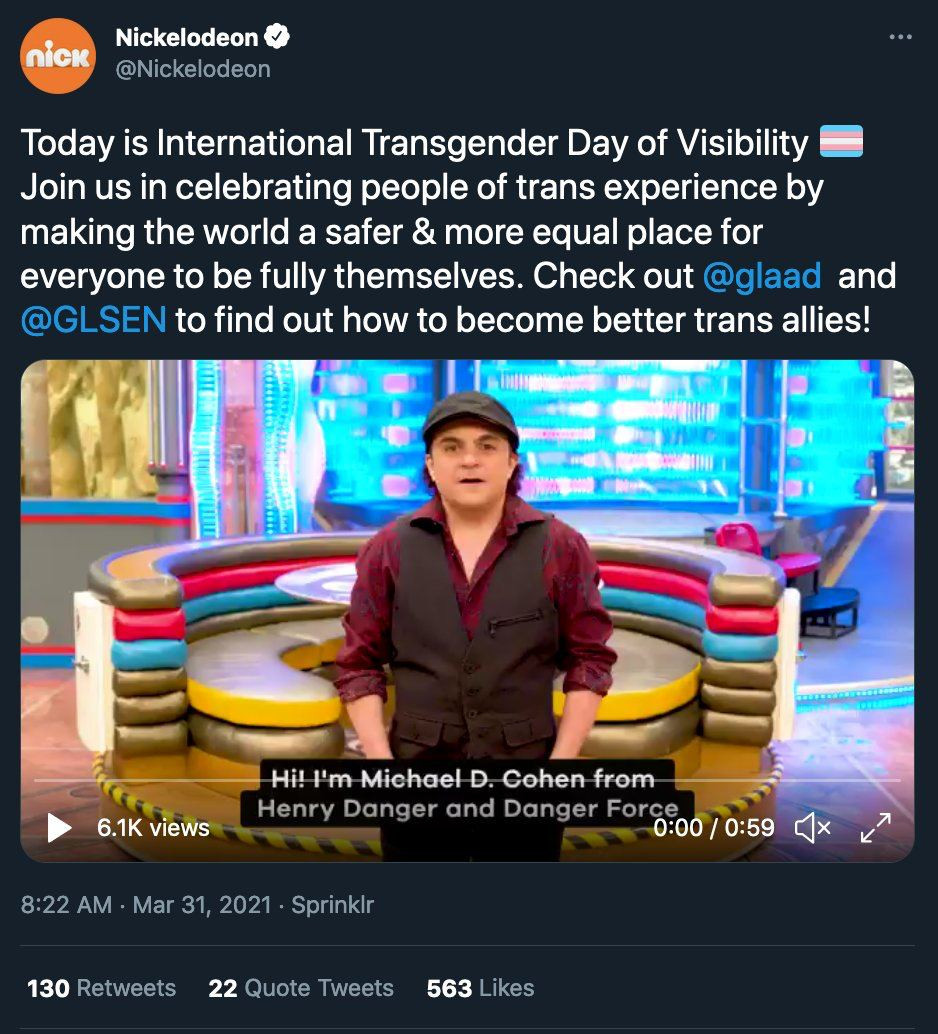
Task: Open the tweet's more options menu
Action: 900,38
